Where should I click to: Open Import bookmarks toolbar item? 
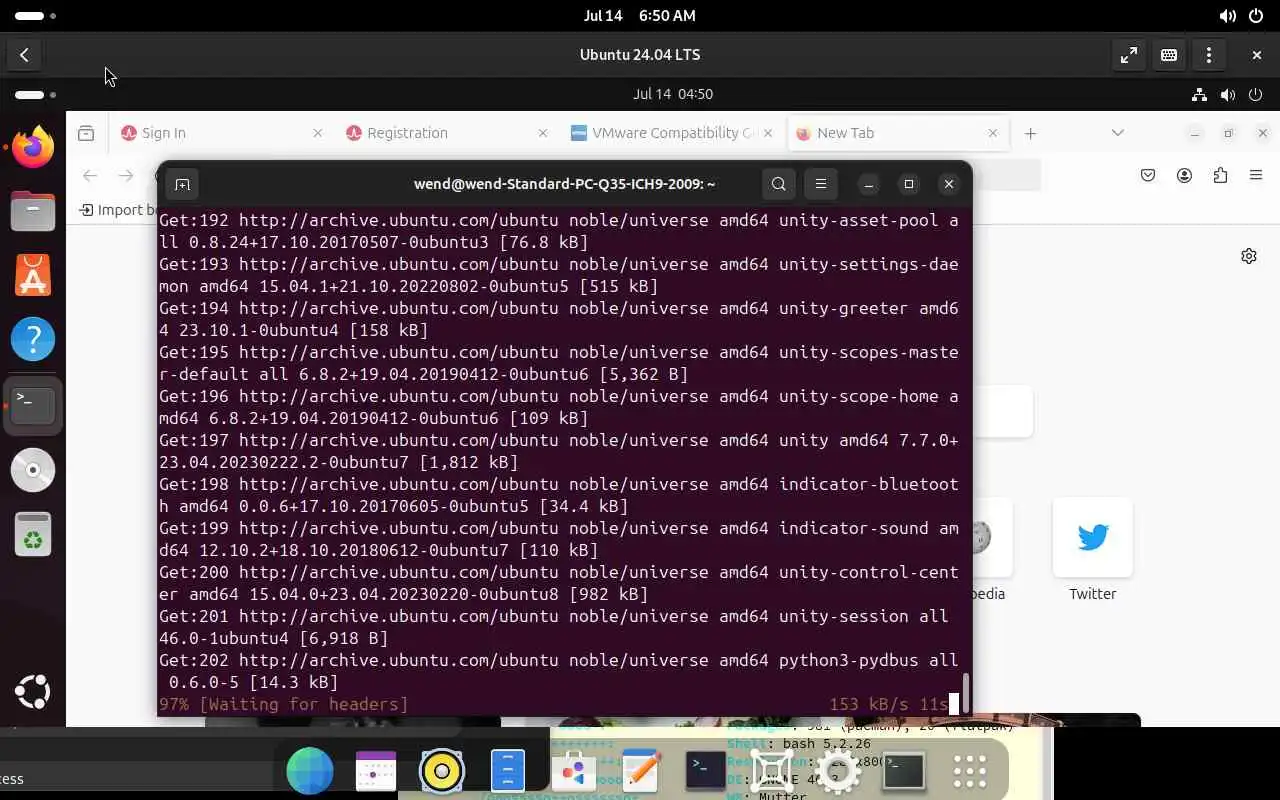(x=117, y=210)
